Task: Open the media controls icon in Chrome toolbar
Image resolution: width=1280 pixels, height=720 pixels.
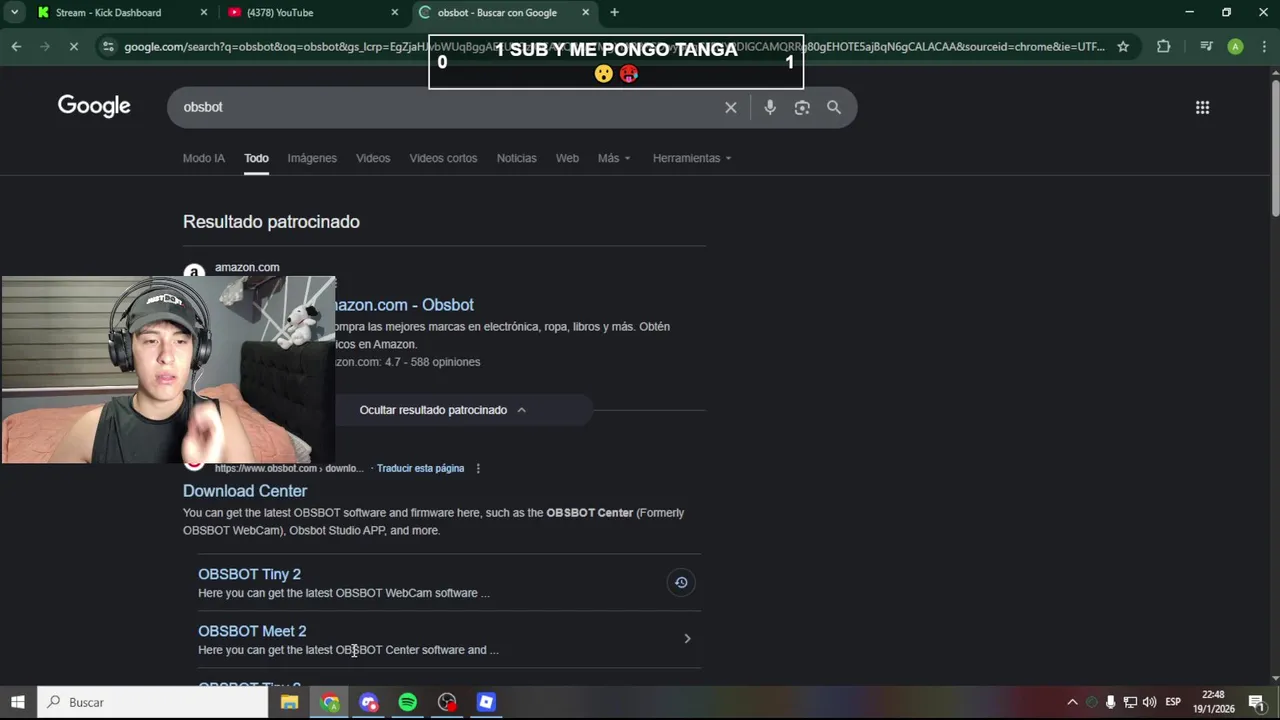Action: [1206, 46]
